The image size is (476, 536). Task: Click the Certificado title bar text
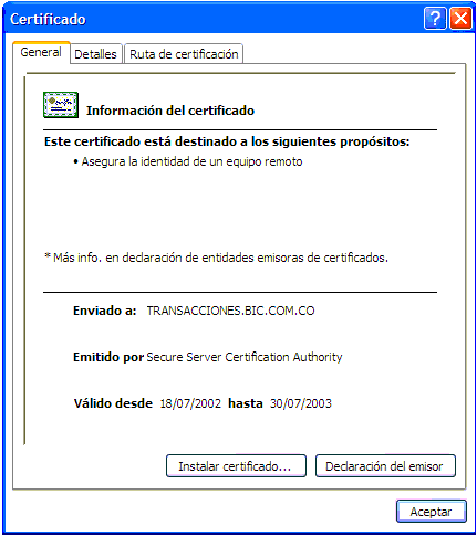[x=48, y=19]
